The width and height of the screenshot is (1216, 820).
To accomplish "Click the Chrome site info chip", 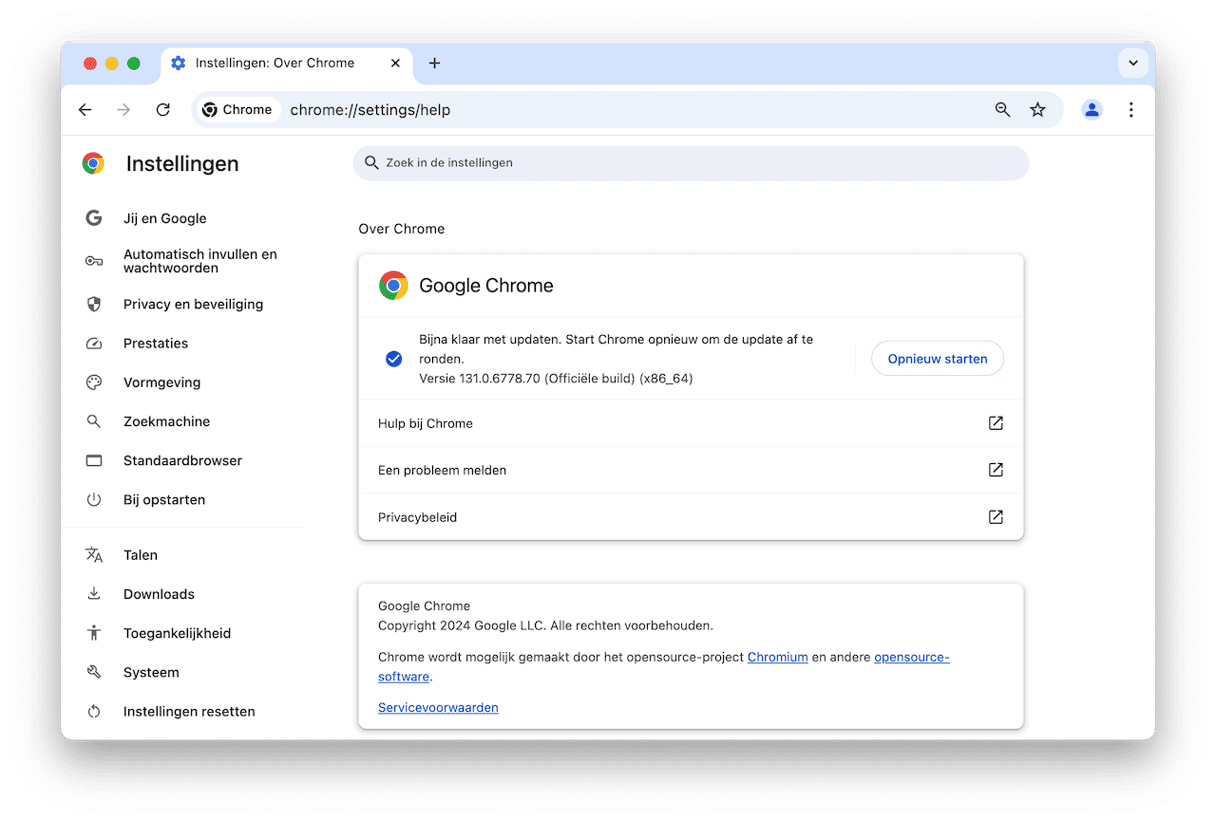I will (x=237, y=110).
